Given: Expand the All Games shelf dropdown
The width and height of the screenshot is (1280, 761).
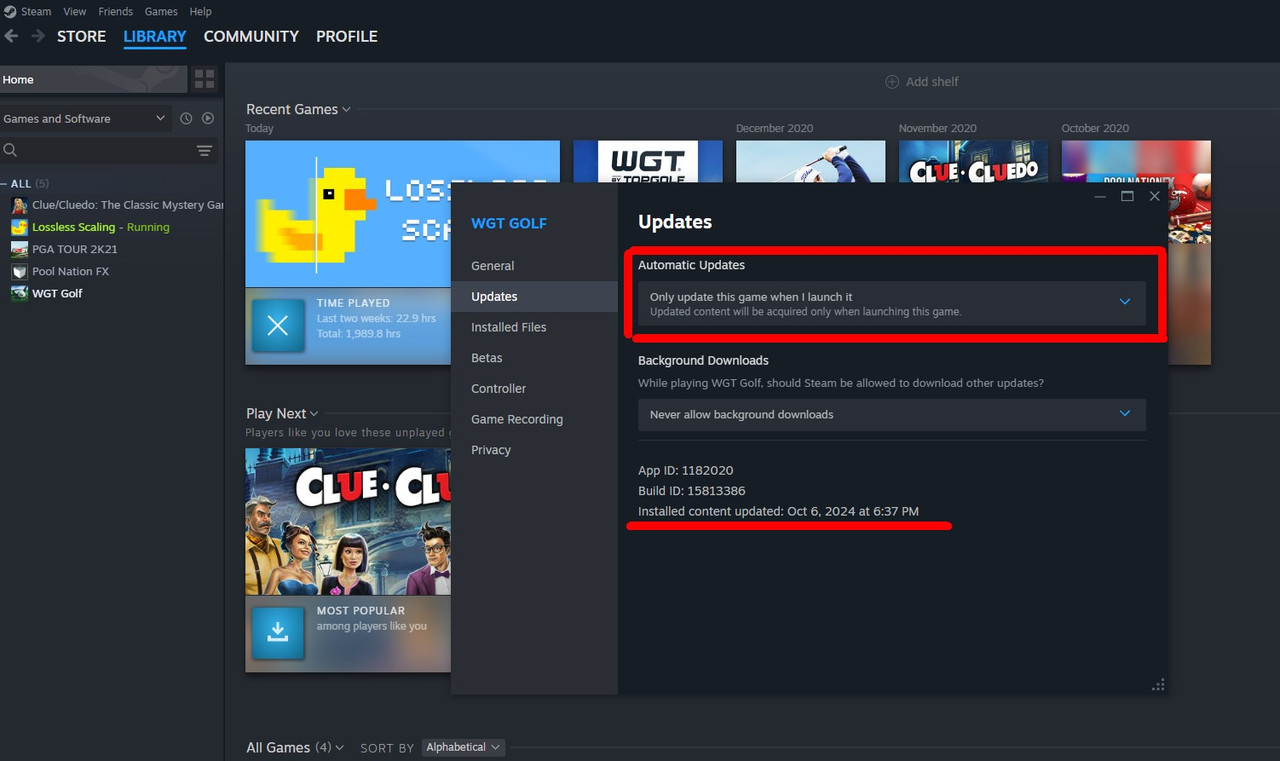Looking at the screenshot, I should [x=295, y=747].
